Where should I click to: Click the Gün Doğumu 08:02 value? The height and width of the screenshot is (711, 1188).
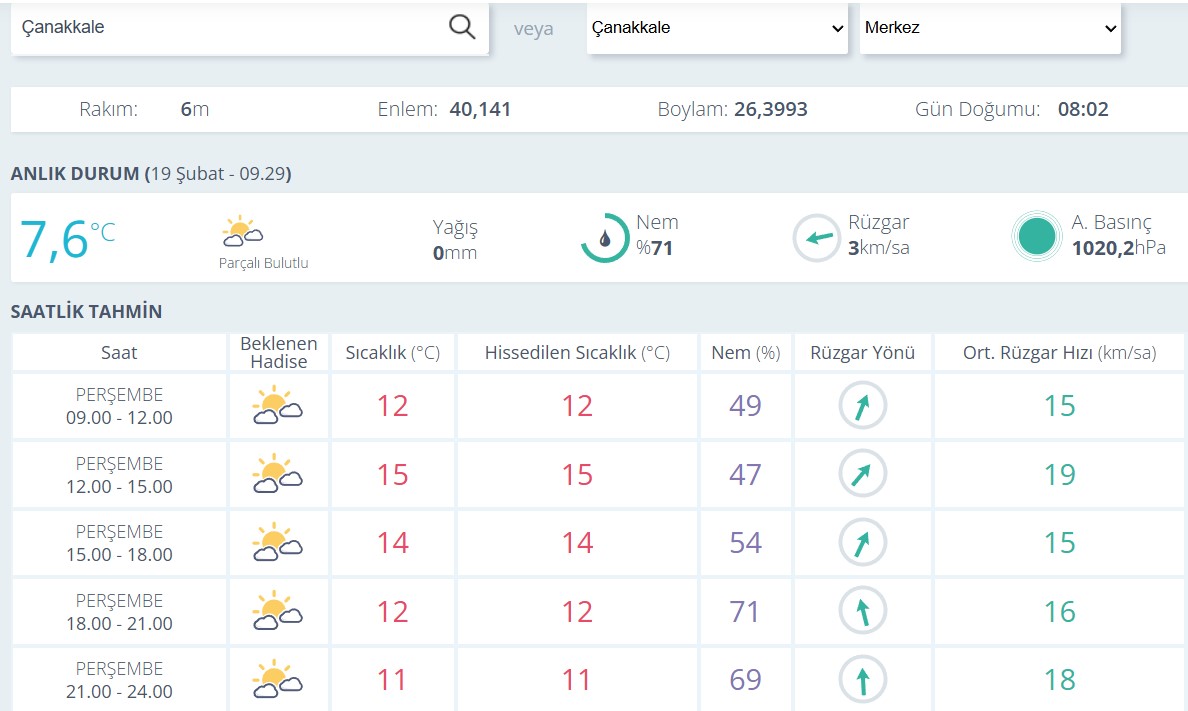point(1083,110)
